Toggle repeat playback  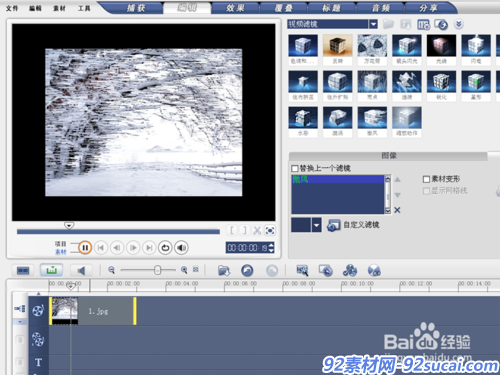pos(165,248)
